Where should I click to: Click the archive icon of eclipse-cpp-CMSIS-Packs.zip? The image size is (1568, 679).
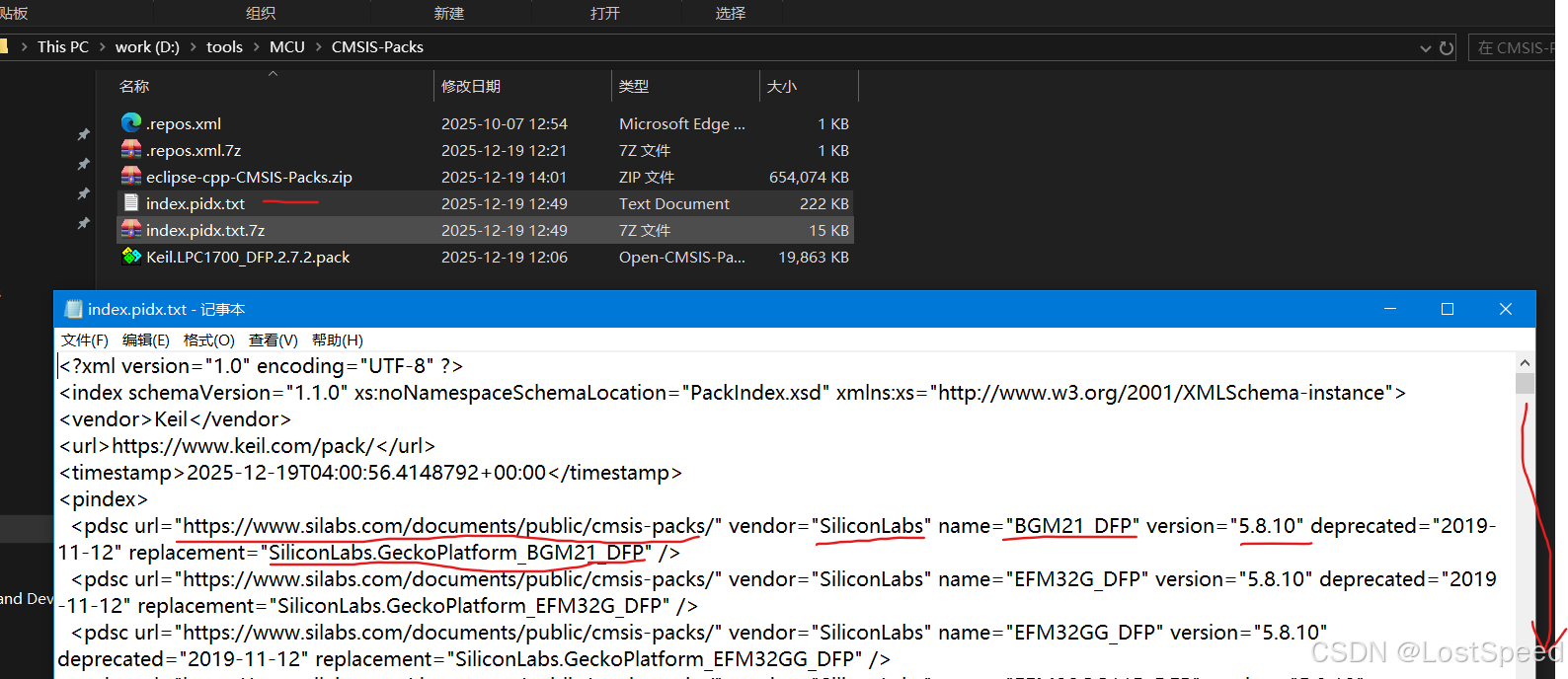tap(131, 176)
